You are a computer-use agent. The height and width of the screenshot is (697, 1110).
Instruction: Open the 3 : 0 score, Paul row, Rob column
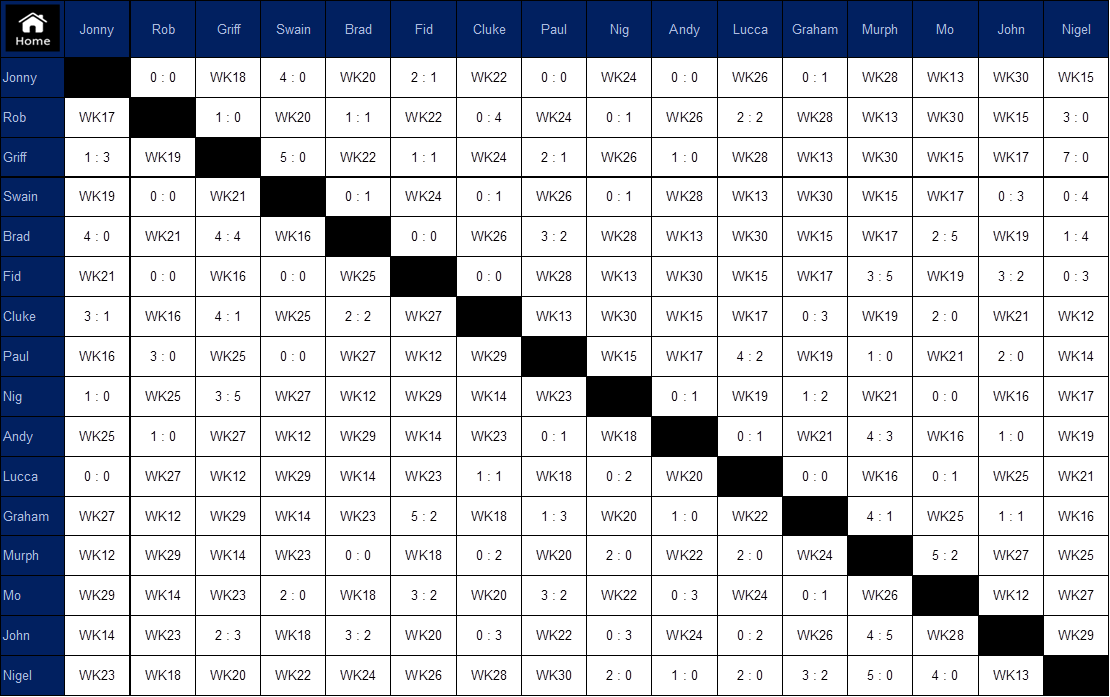tap(163, 357)
